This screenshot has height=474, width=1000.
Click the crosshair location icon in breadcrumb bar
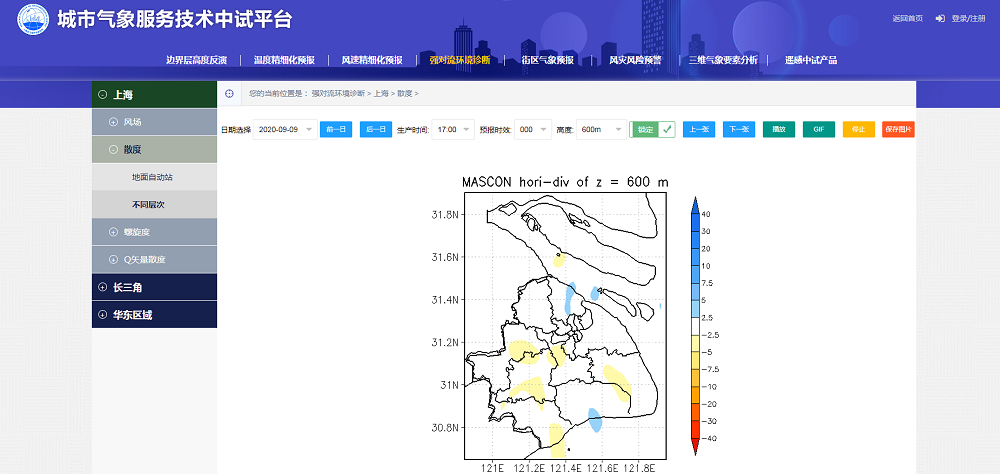[x=229, y=93]
